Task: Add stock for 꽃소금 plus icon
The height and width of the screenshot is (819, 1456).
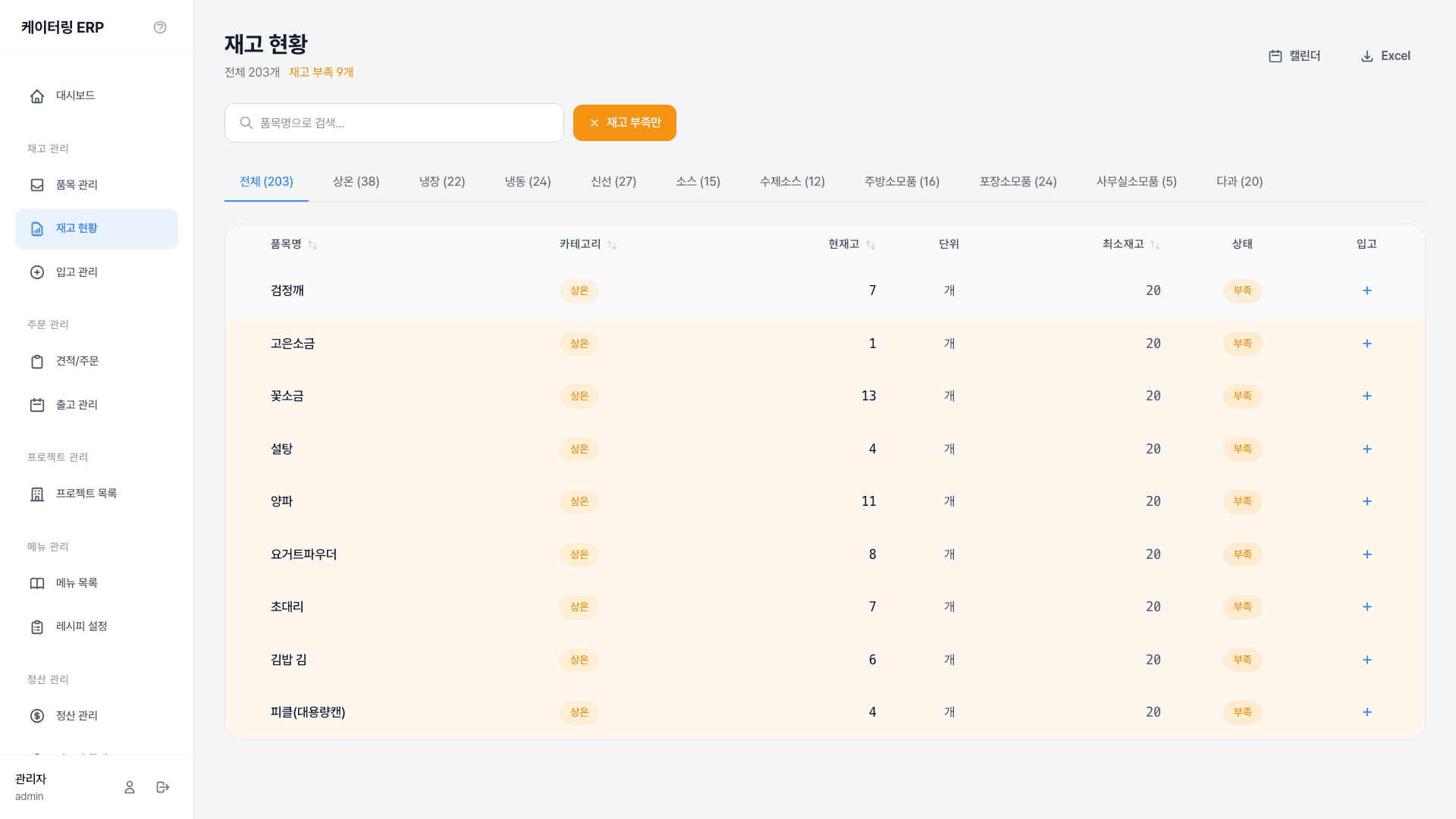Action: 1367,396
